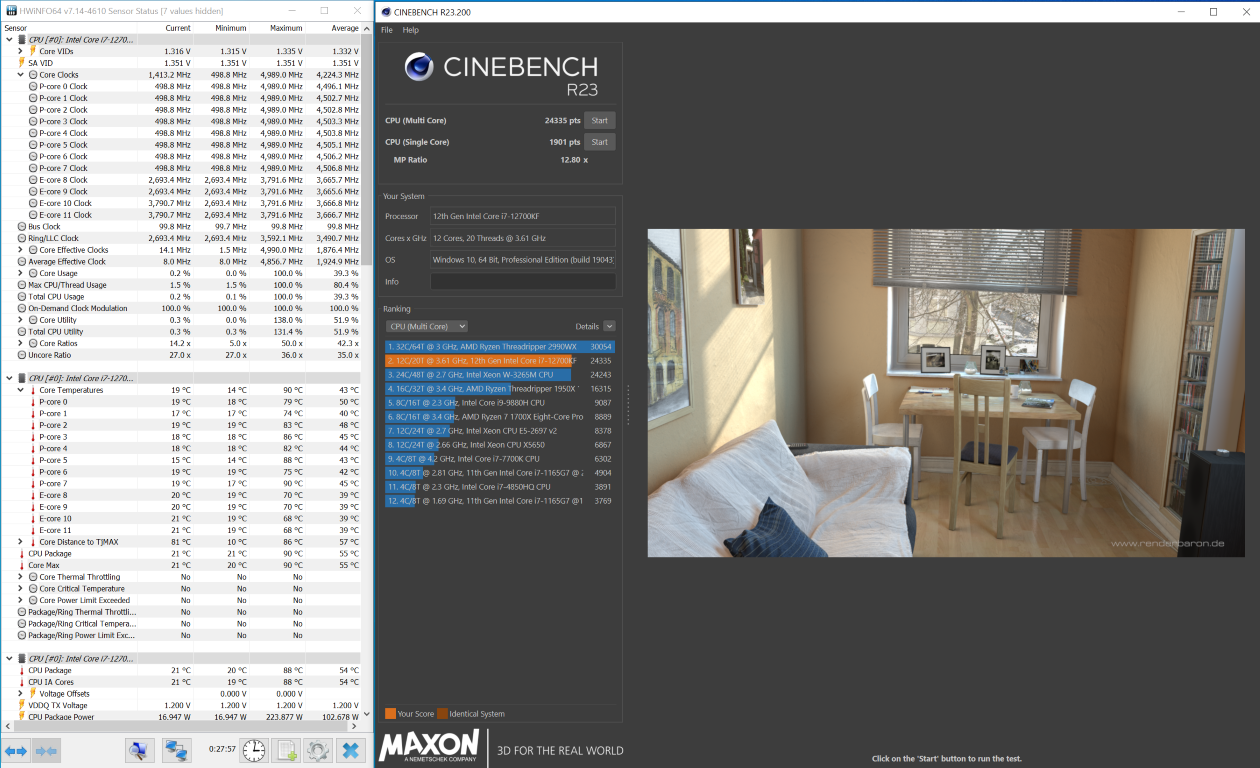Image resolution: width=1260 pixels, height=768 pixels.
Task: Close HWiNFO sensors with blue X icon
Action: pyautogui.click(x=350, y=750)
